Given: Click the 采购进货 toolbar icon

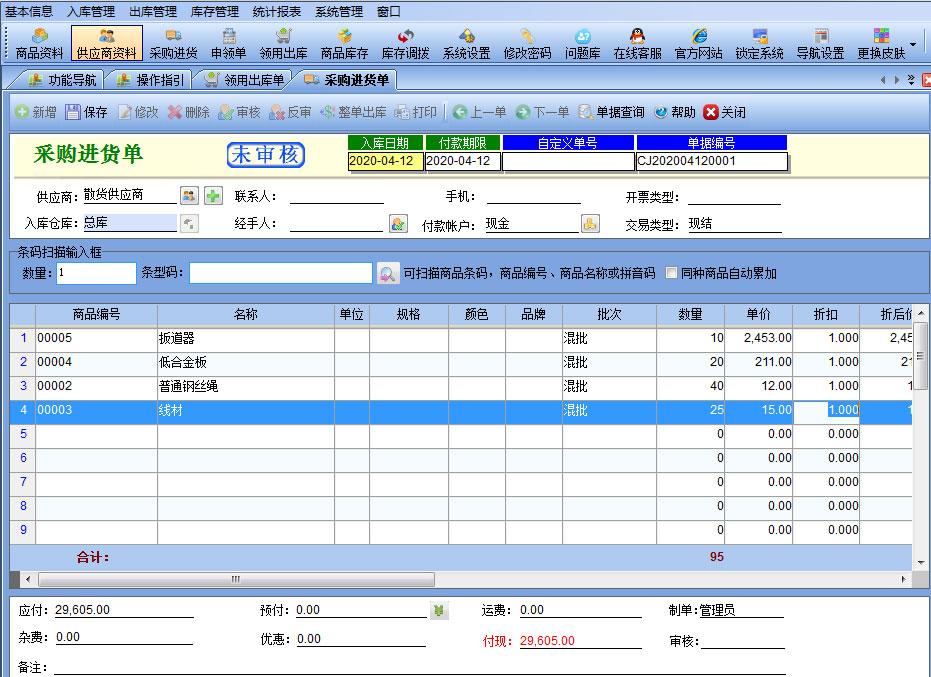Looking at the screenshot, I should (173, 43).
